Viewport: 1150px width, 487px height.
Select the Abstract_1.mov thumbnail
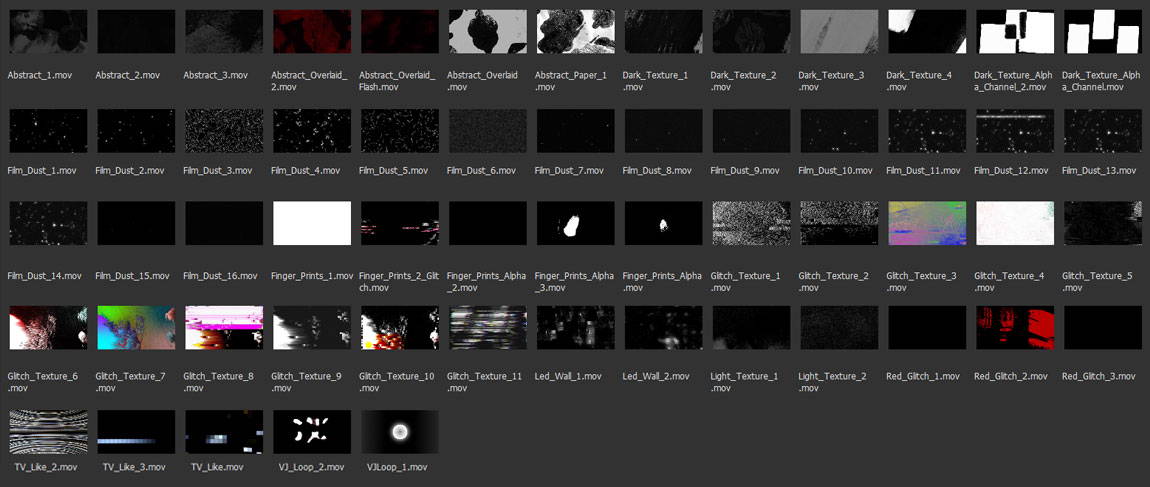click(x=48, y=32)
